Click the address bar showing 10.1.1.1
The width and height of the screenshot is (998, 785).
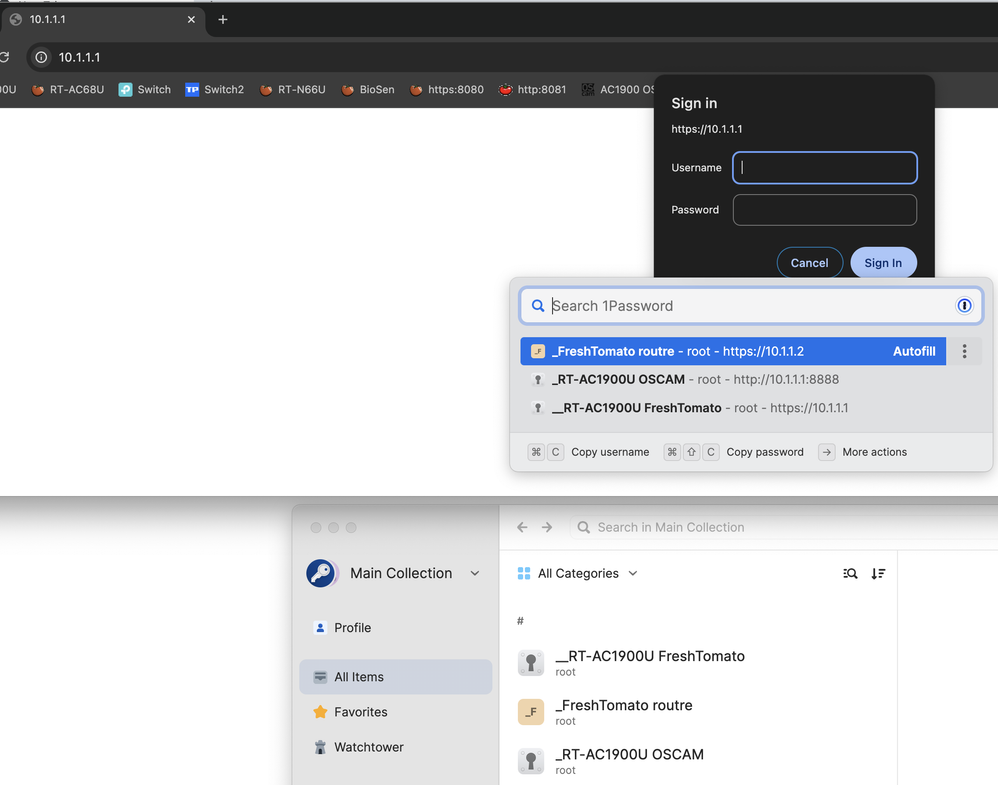point(509,57)
